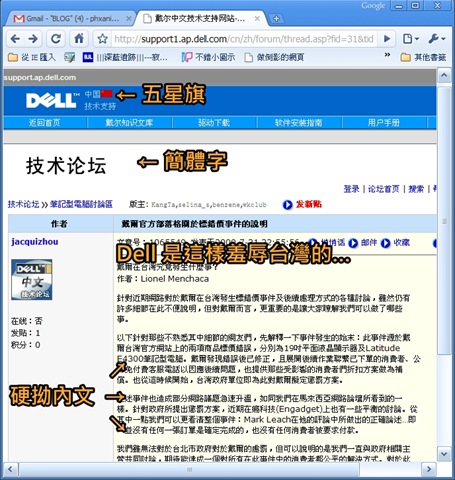Click the 积分：0 points text

26,345
